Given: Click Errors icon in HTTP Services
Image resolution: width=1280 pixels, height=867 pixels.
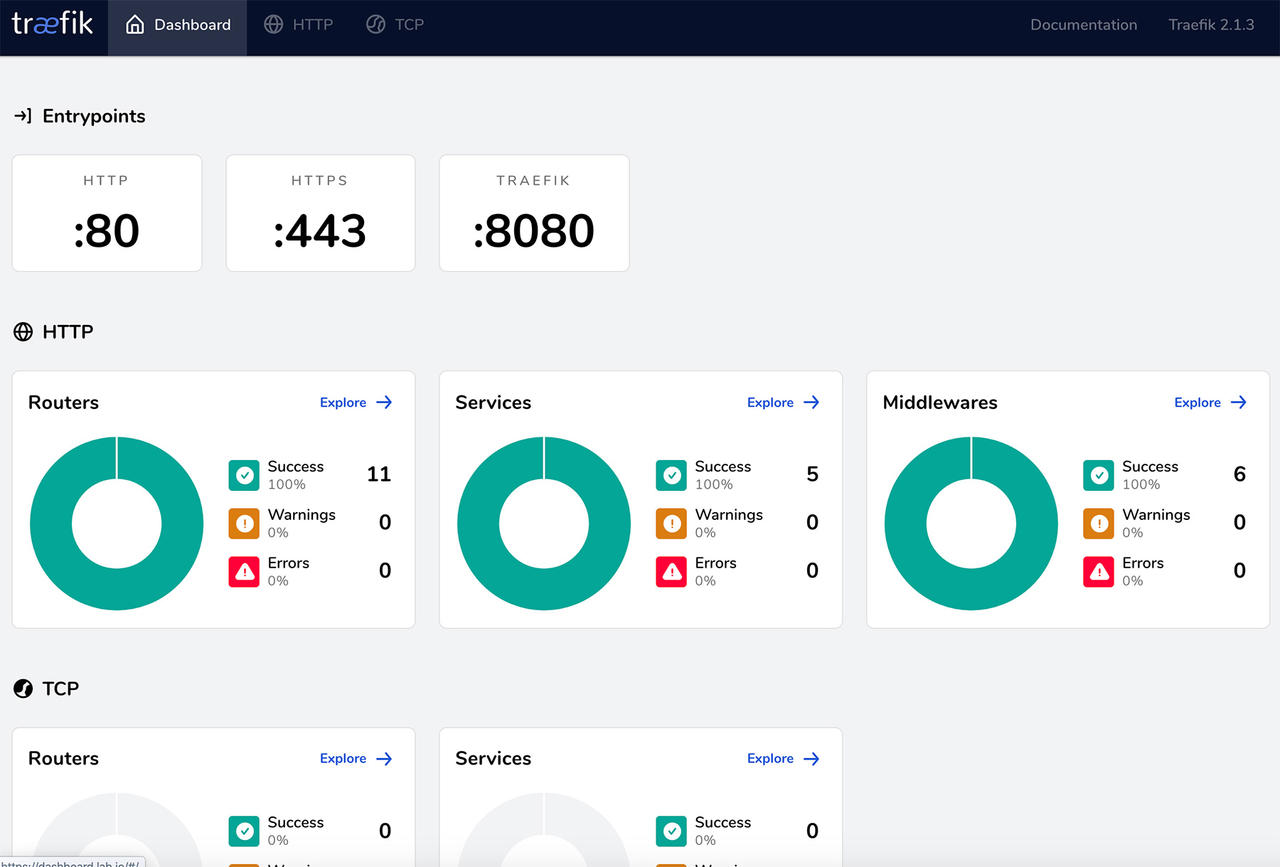Looking at the screenshot, I should 671,571.
